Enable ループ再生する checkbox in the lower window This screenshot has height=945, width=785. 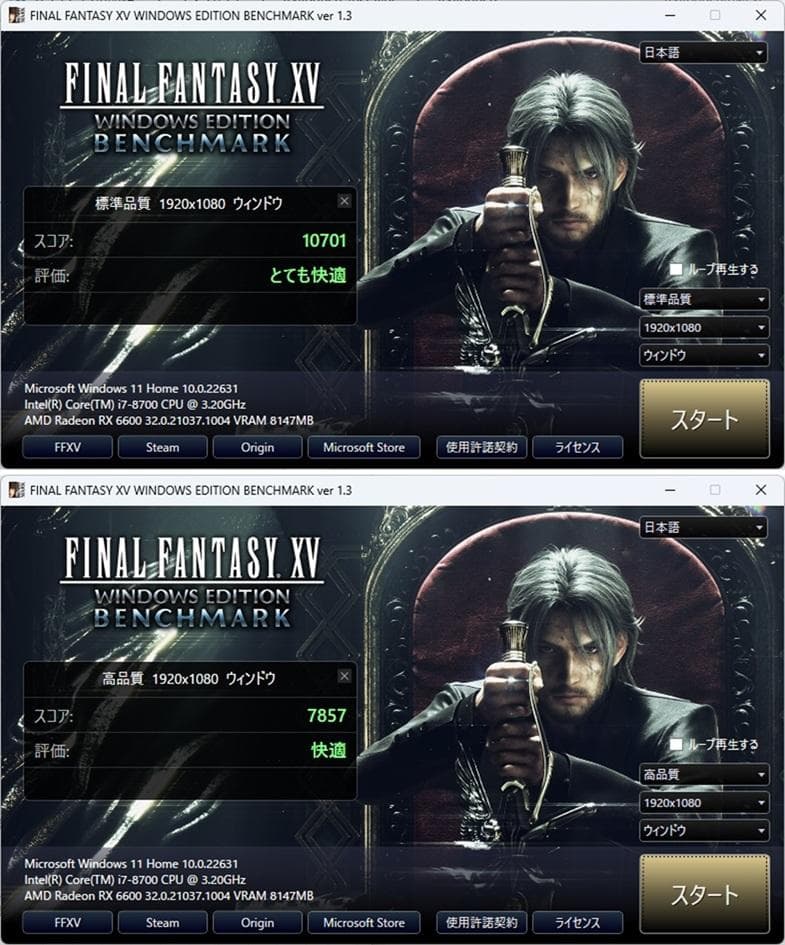pos(676,744)
